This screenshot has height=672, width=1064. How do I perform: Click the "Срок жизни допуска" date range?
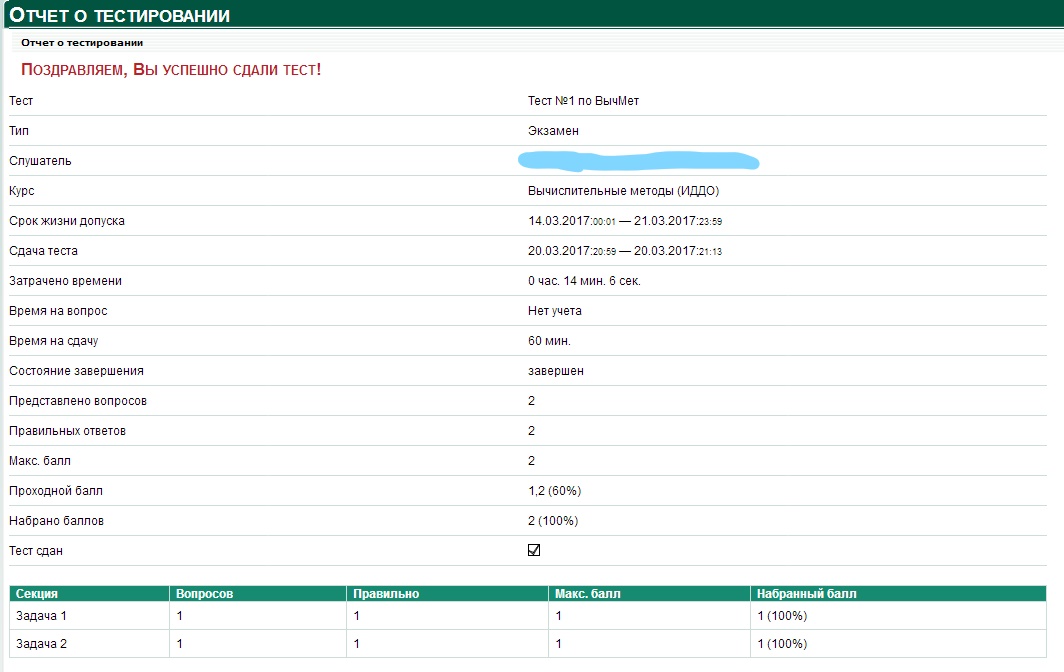pos(625,221)
